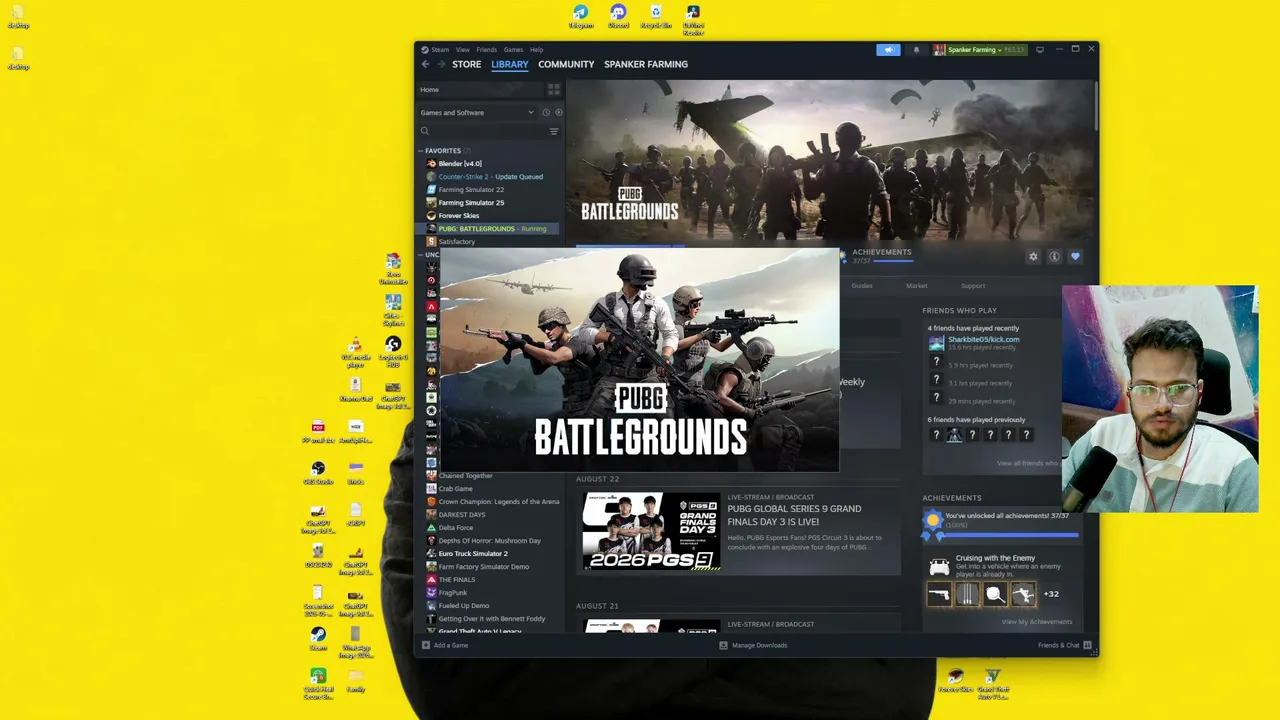Open the Support tab for PUBG
Screen dimensions: 1280x720
coord(973,286)
